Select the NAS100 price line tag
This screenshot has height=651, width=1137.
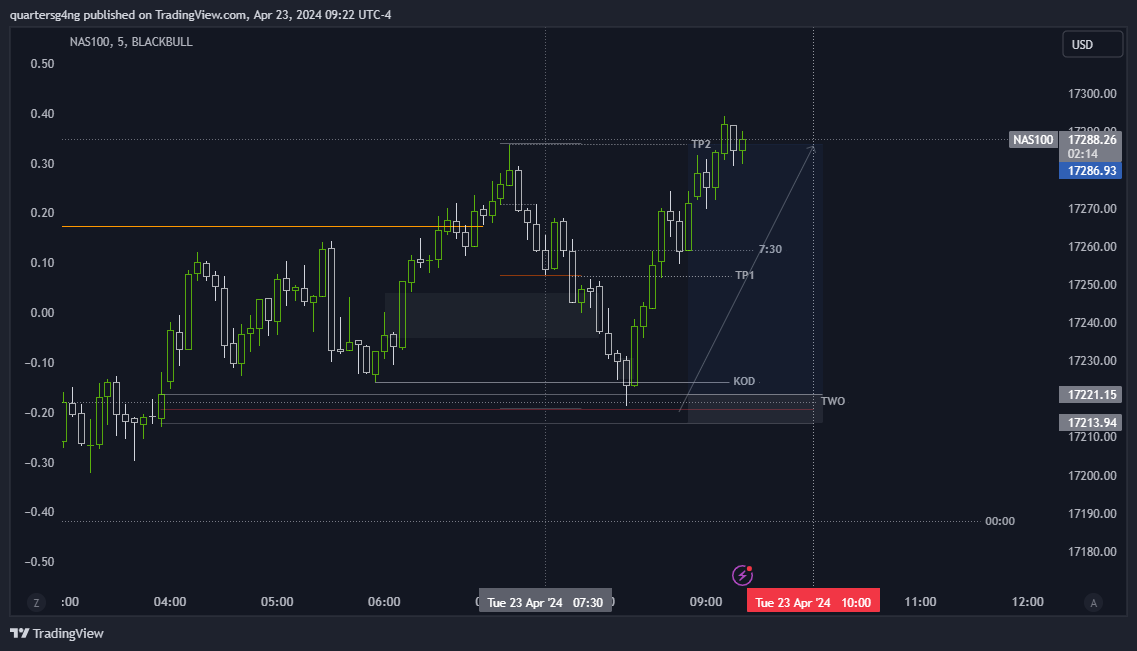pyautogui.click(x=1033, y=139)
